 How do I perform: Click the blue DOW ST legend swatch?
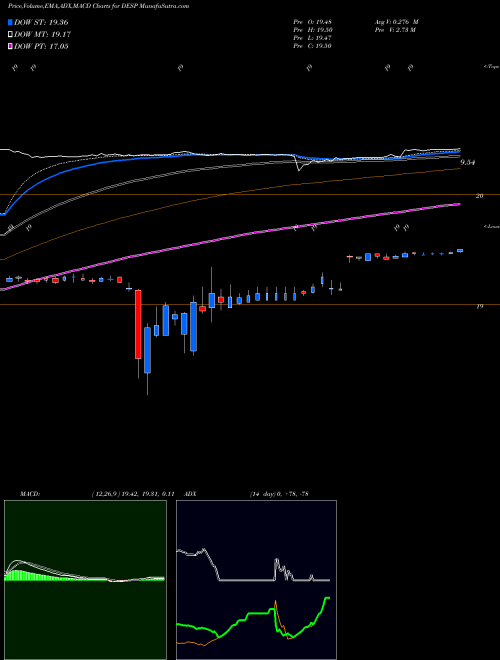pyautogui.click(x=10, y=22)
